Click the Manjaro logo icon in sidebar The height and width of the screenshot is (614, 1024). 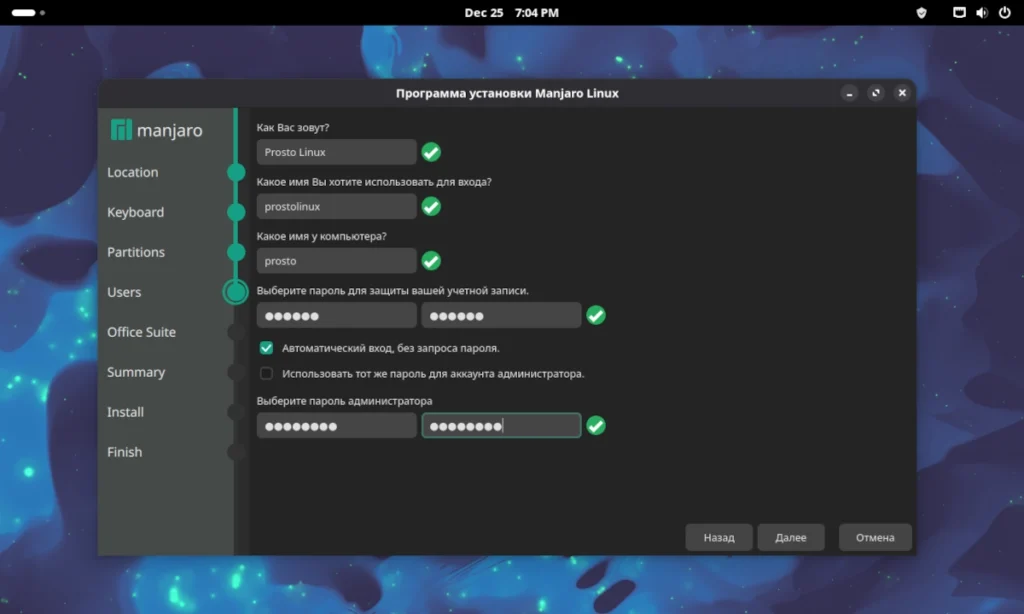pyautogui.click(x=121, y=130)
